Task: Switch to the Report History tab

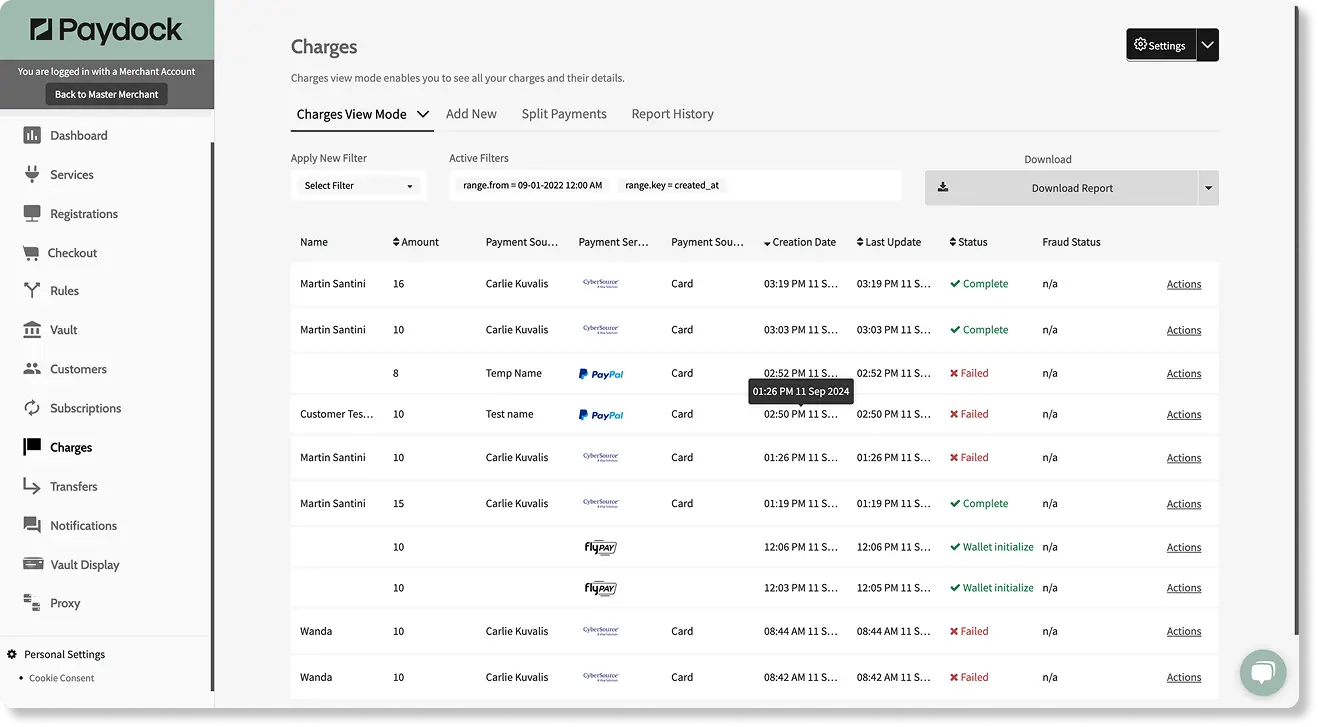Action: tap(673, 114)
